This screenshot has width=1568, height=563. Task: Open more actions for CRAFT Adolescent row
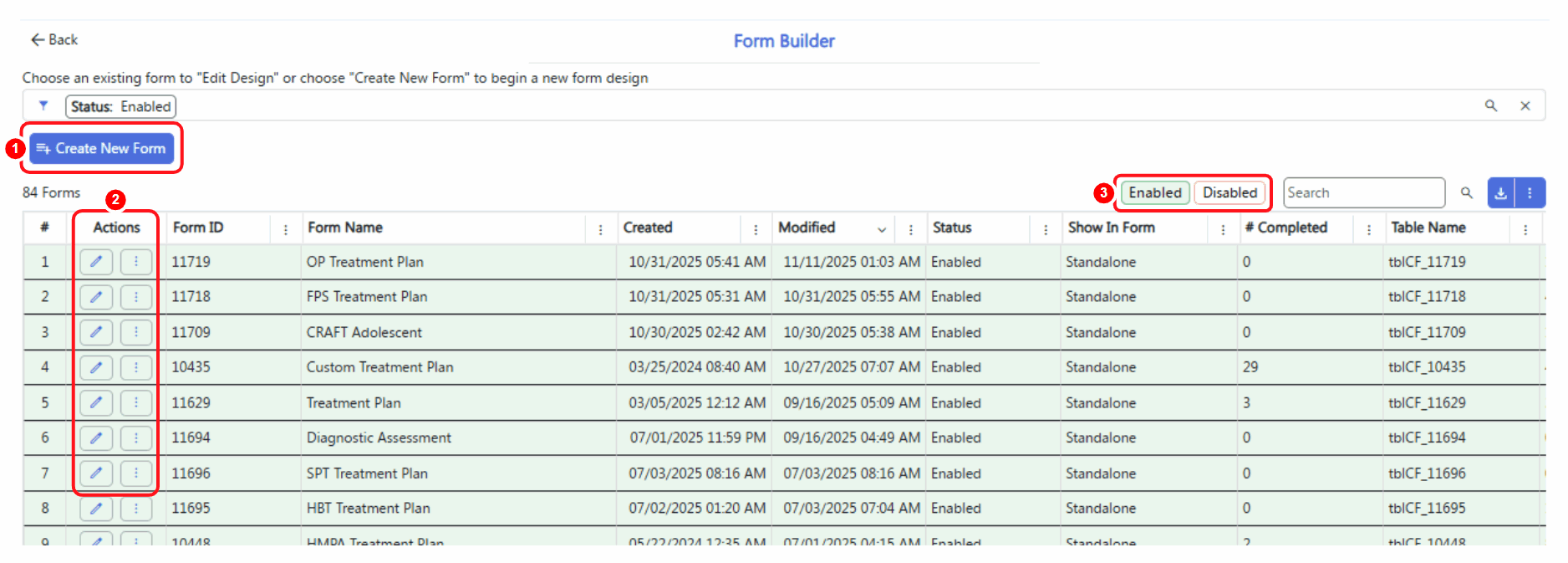tap(136, 332)
